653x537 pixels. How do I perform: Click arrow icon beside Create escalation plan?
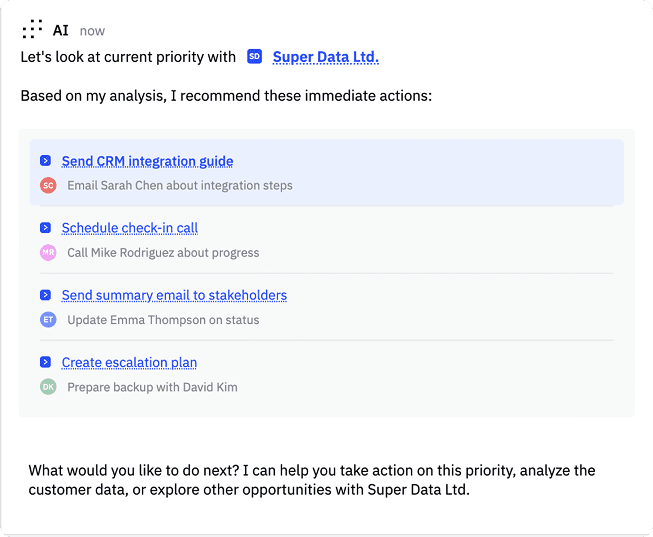coord(45,362)
